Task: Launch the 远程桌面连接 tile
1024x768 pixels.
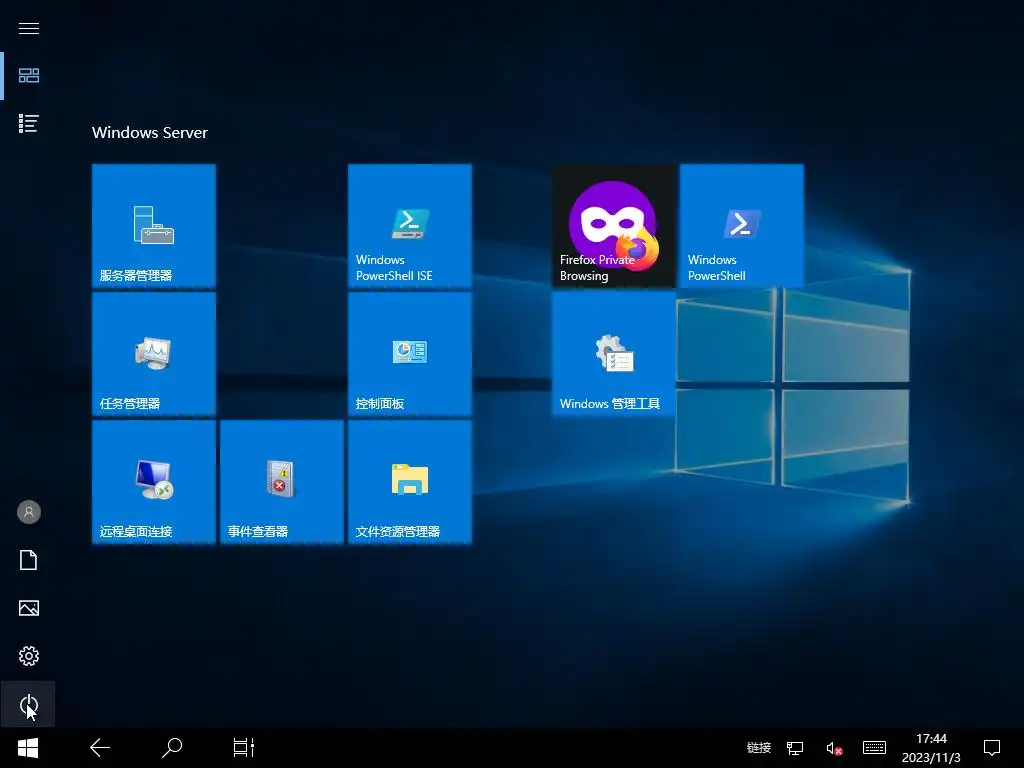Action: coord(154,481)
